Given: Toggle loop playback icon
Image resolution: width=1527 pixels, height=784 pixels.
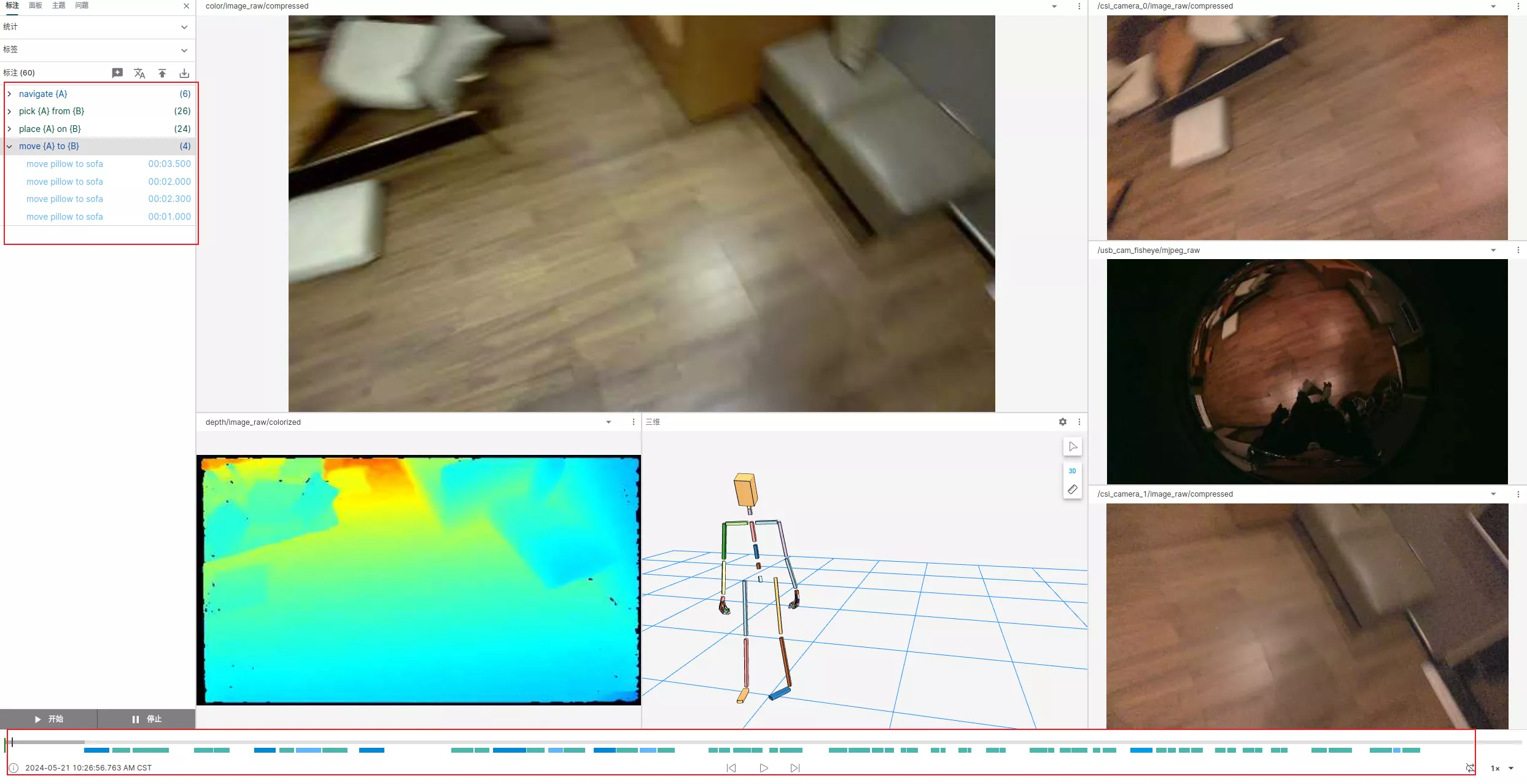Looking at the screenshot, I should [x=1470, y=768].
